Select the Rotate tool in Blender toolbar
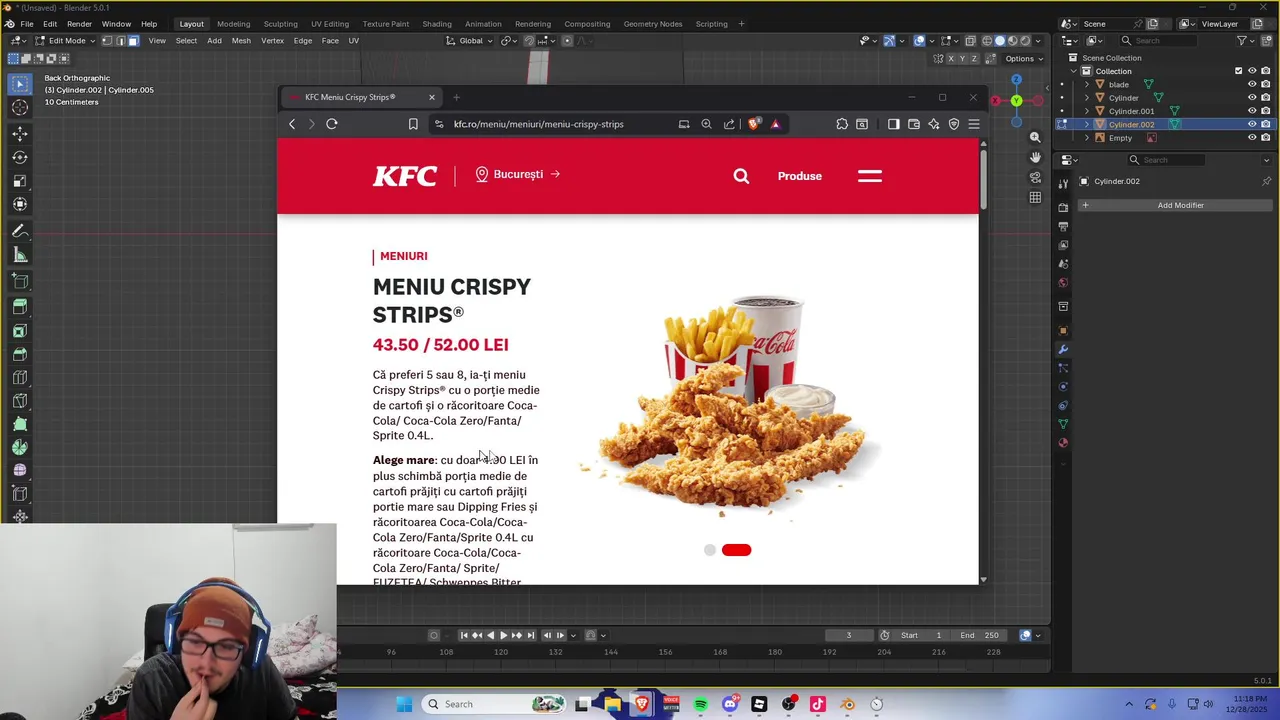Viewport: 1280px width, 720px height. click(20, 158)
